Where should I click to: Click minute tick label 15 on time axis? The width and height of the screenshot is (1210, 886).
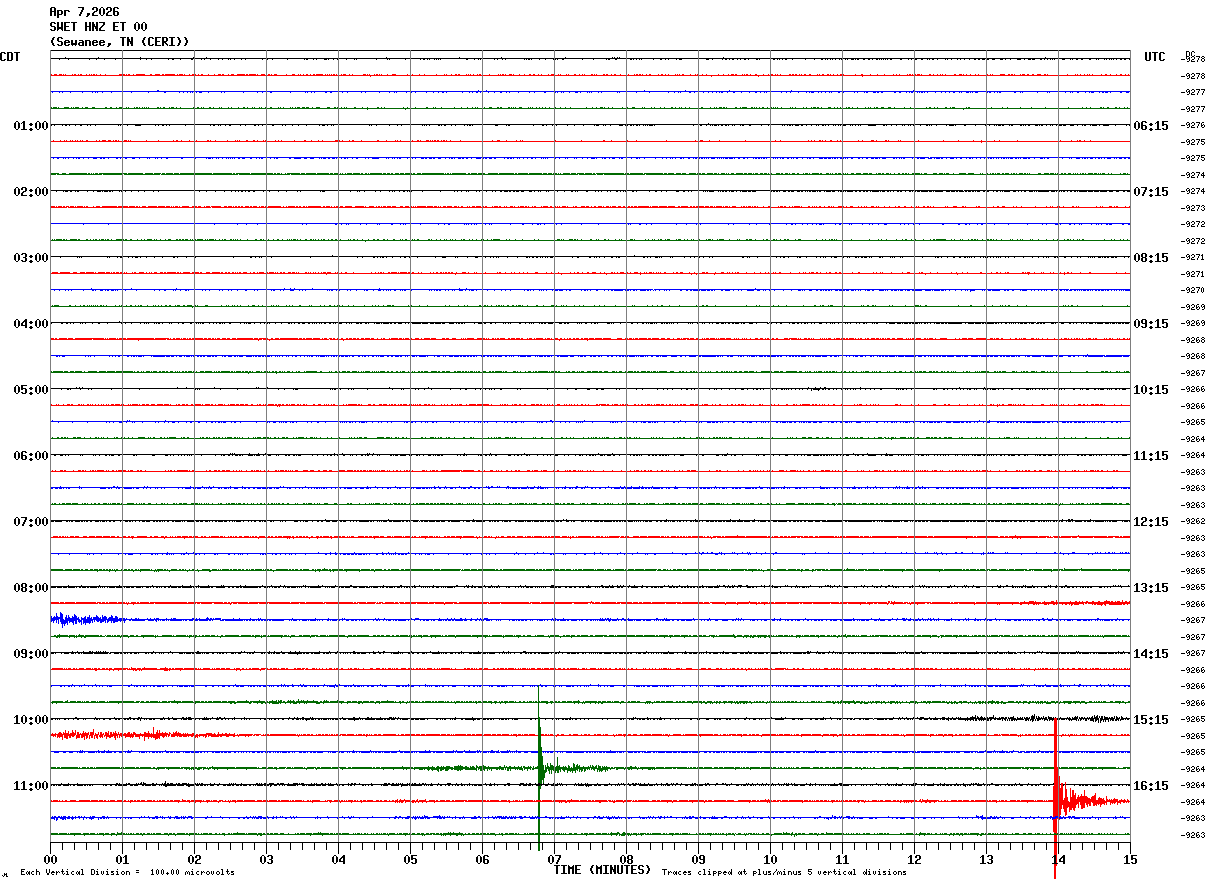point(1130,859)
